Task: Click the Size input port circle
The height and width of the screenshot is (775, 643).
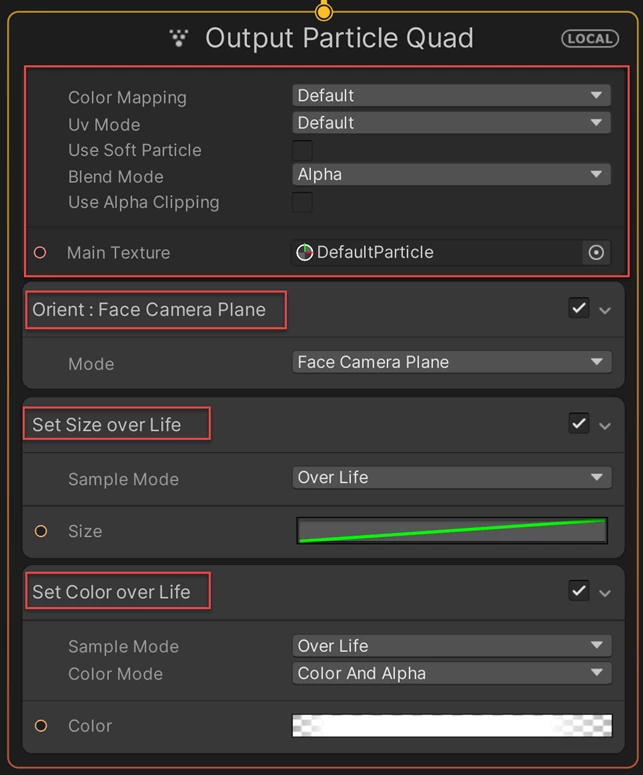Action: 41,531
